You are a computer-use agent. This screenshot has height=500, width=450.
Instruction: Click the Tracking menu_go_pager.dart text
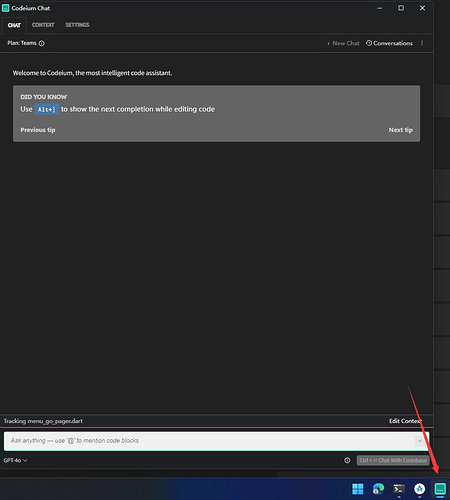43,421
